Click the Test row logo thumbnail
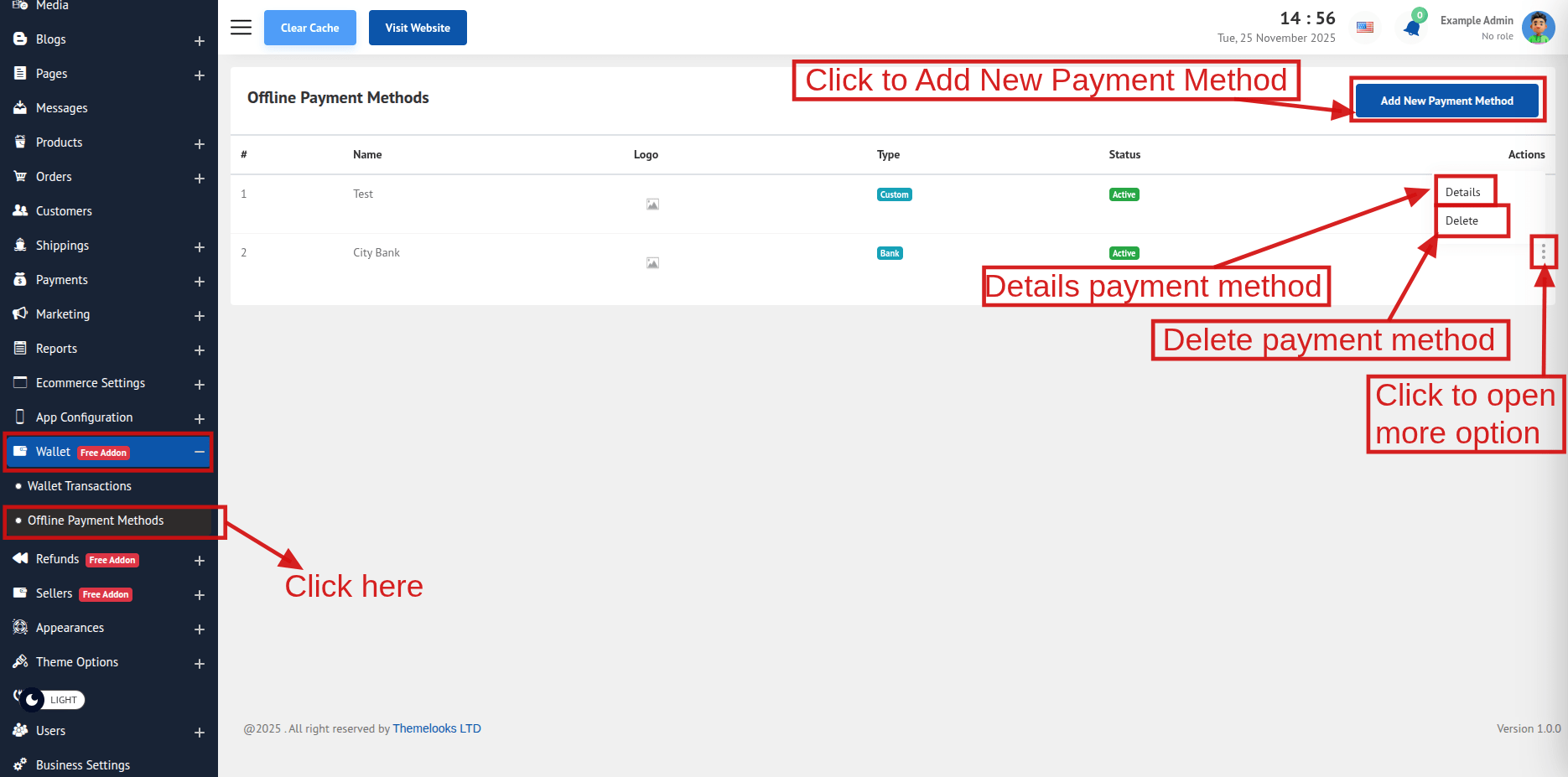The width and height of the screenshot is (1568, 777). click(652, 205)
